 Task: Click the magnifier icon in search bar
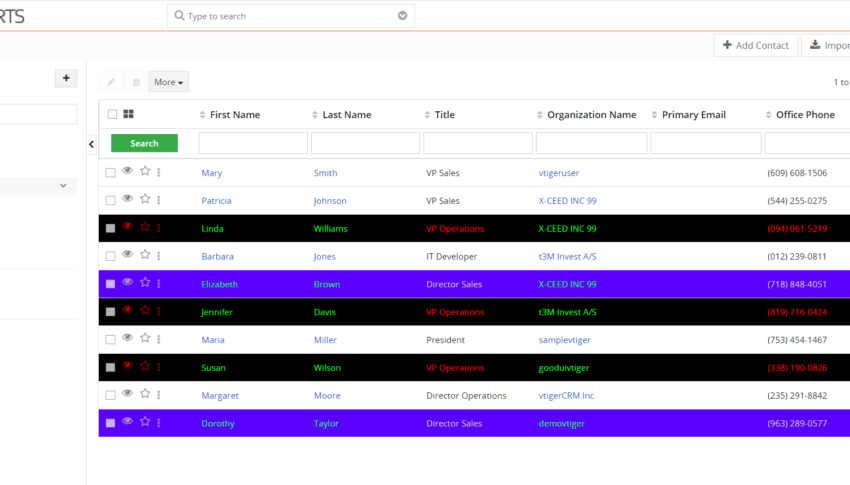[x=179, y=16]
